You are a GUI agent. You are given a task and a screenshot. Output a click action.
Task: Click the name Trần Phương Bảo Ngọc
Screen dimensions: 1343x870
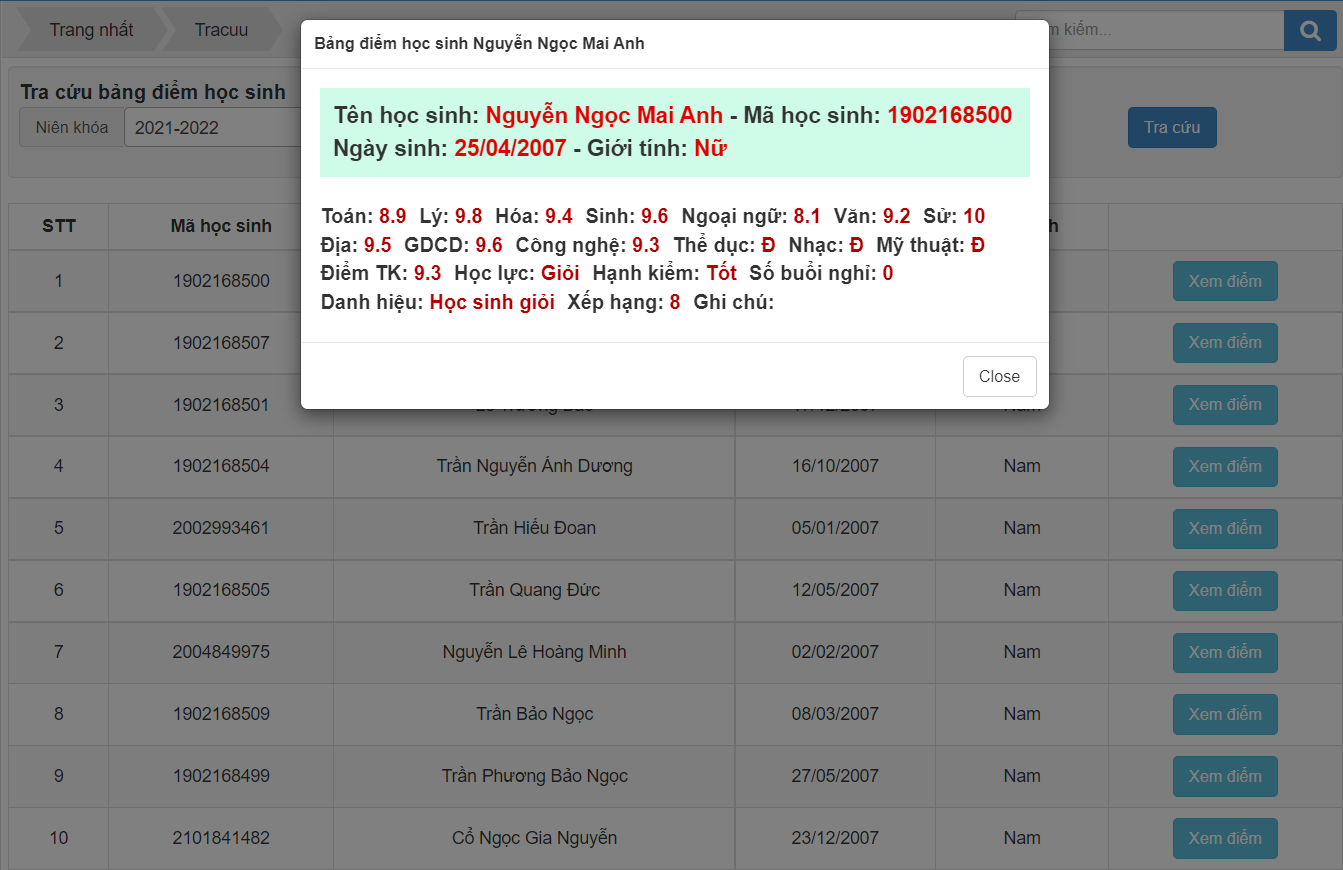(x=534, y=776)
